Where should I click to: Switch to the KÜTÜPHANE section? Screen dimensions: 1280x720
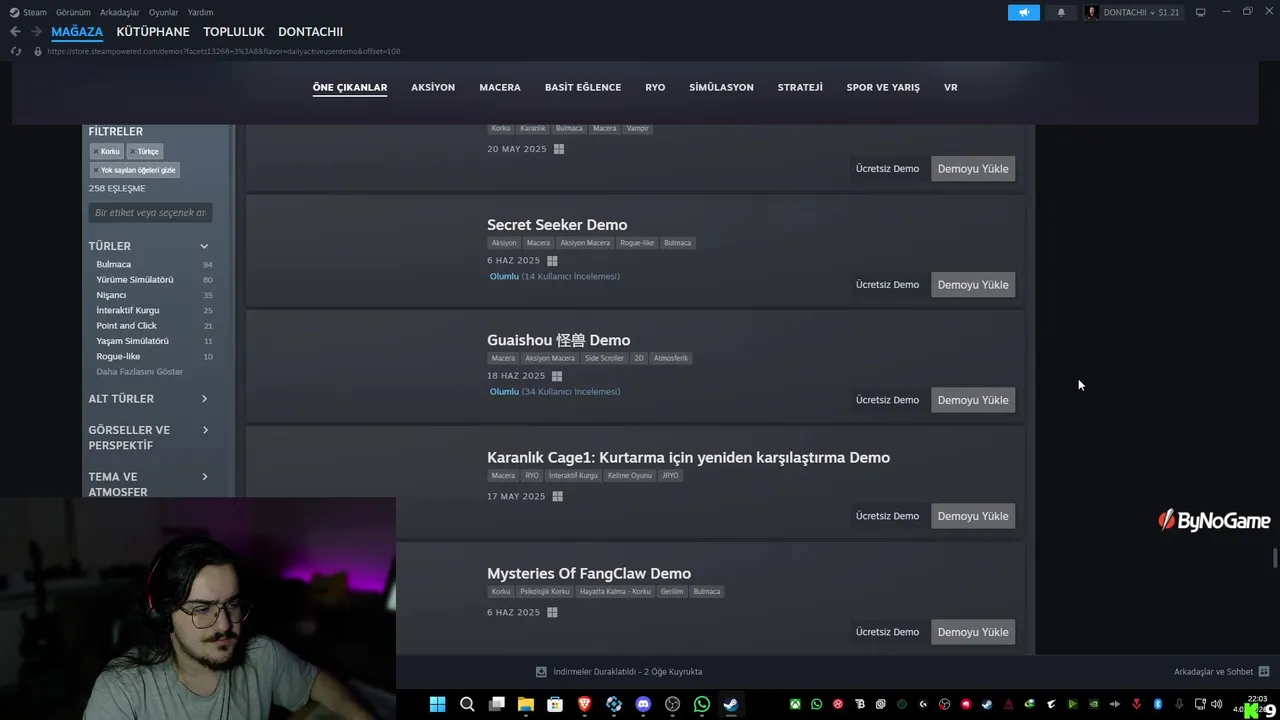click(x=153, y=32)
